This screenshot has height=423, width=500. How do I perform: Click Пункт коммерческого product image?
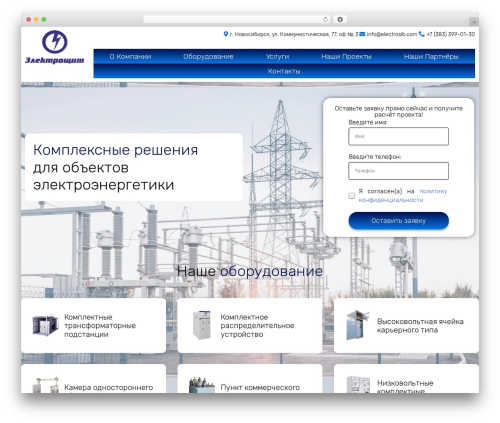202,385
